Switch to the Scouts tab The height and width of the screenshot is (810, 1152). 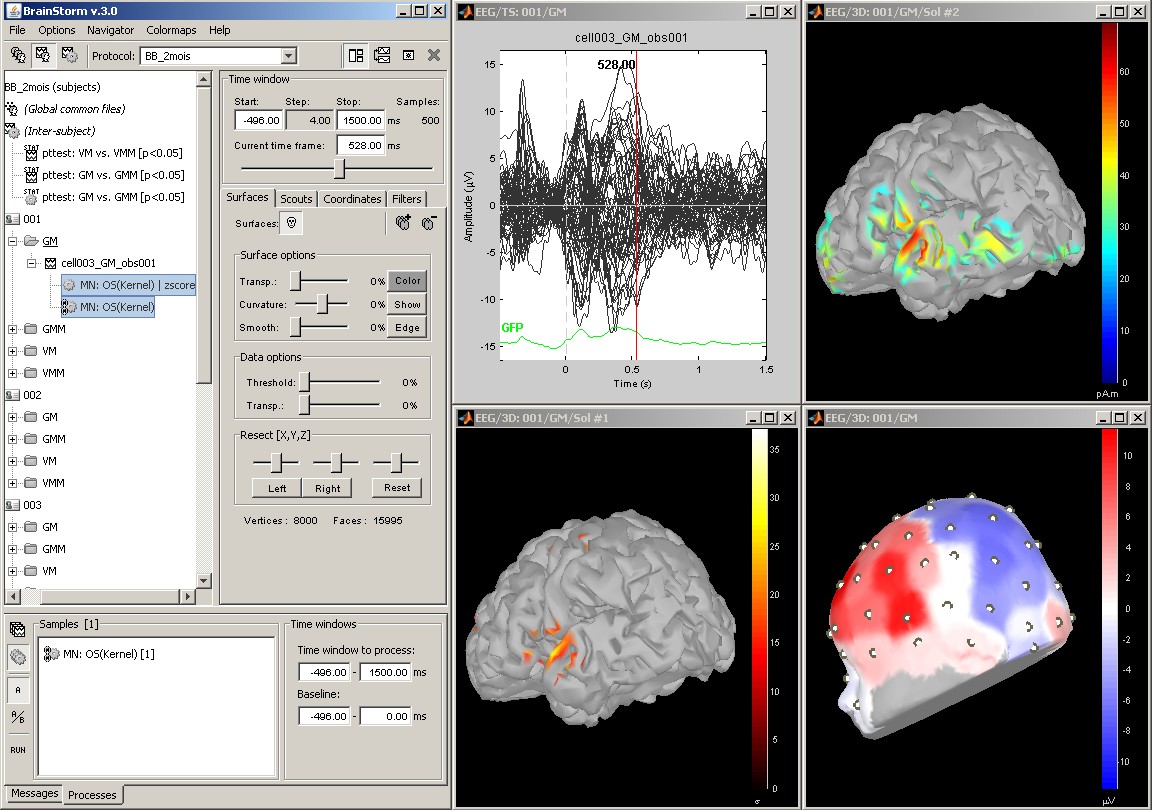pos(296,199)
